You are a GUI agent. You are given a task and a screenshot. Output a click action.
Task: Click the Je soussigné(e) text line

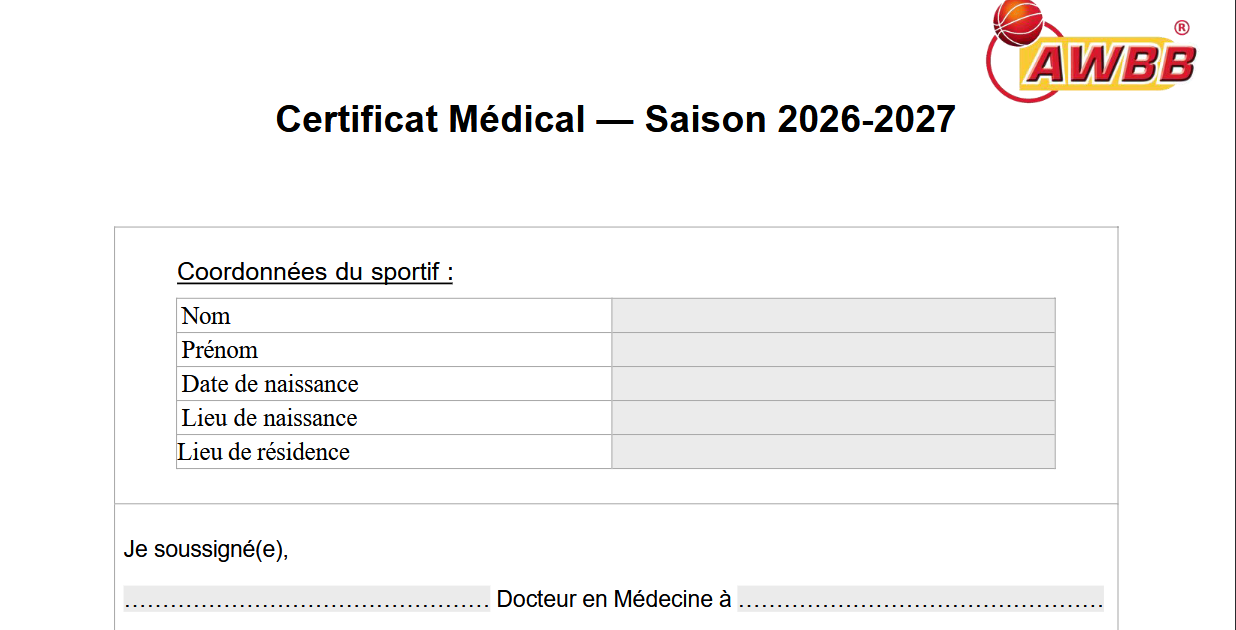[x=206, y=549]
